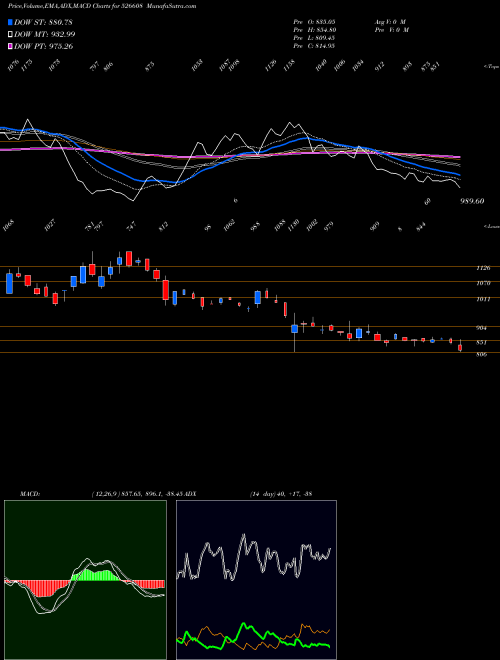Select the 'DOW MT: 932.99' legend label

click(x=45, y=34)
